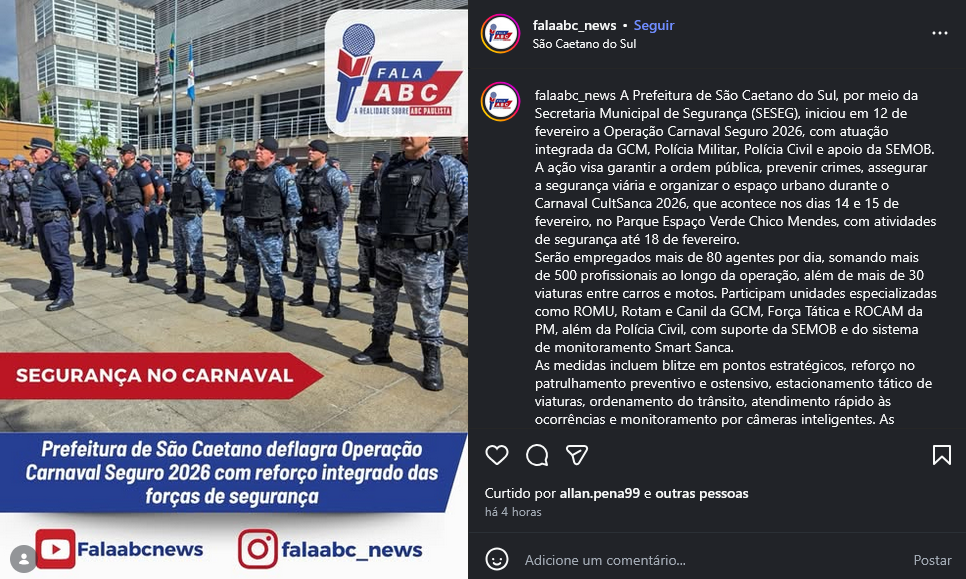Viewport: 966px width, 579px height.
Task: Share post using paper plane icon
Action: coord(577,455)
